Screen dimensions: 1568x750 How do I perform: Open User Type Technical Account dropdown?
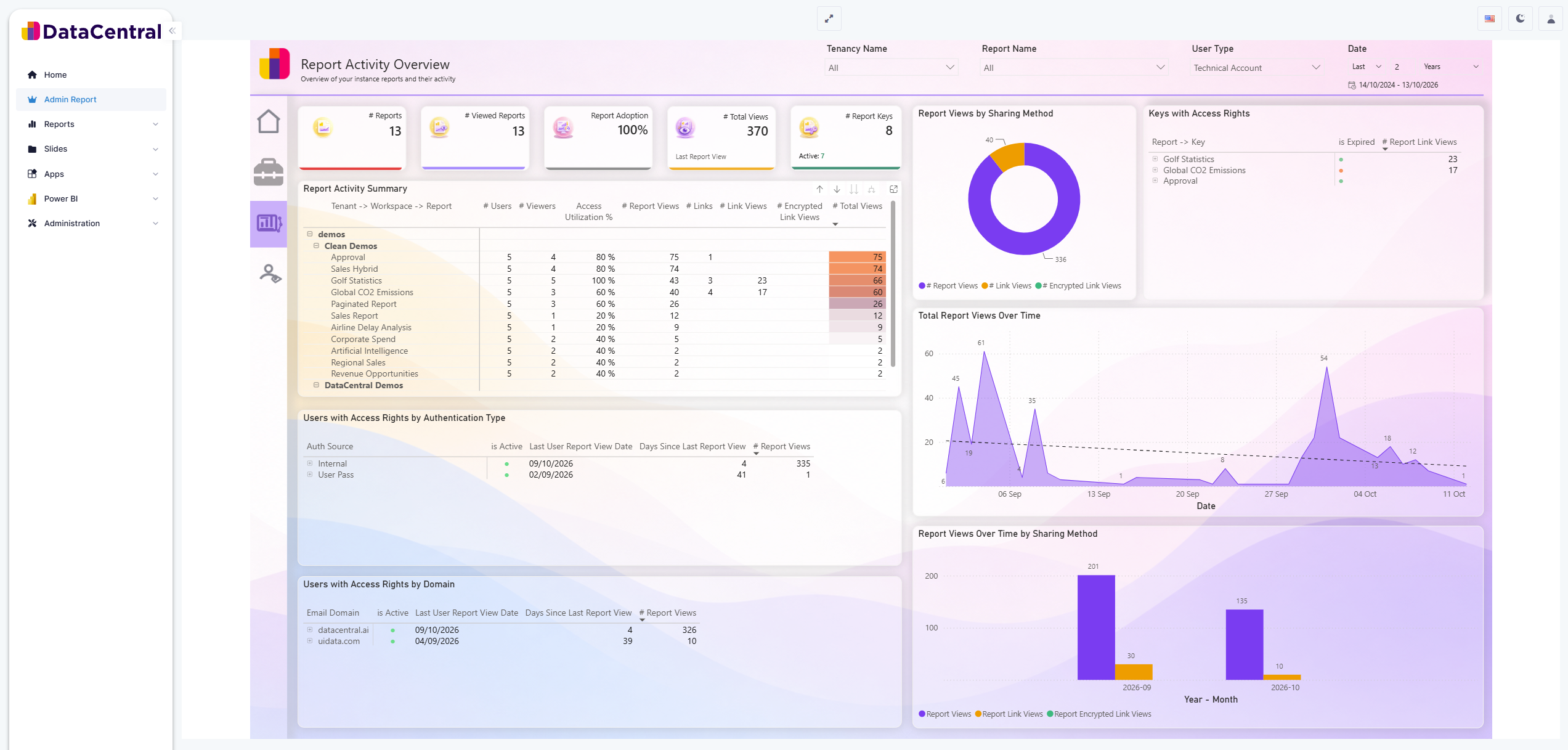(1256, 68)
